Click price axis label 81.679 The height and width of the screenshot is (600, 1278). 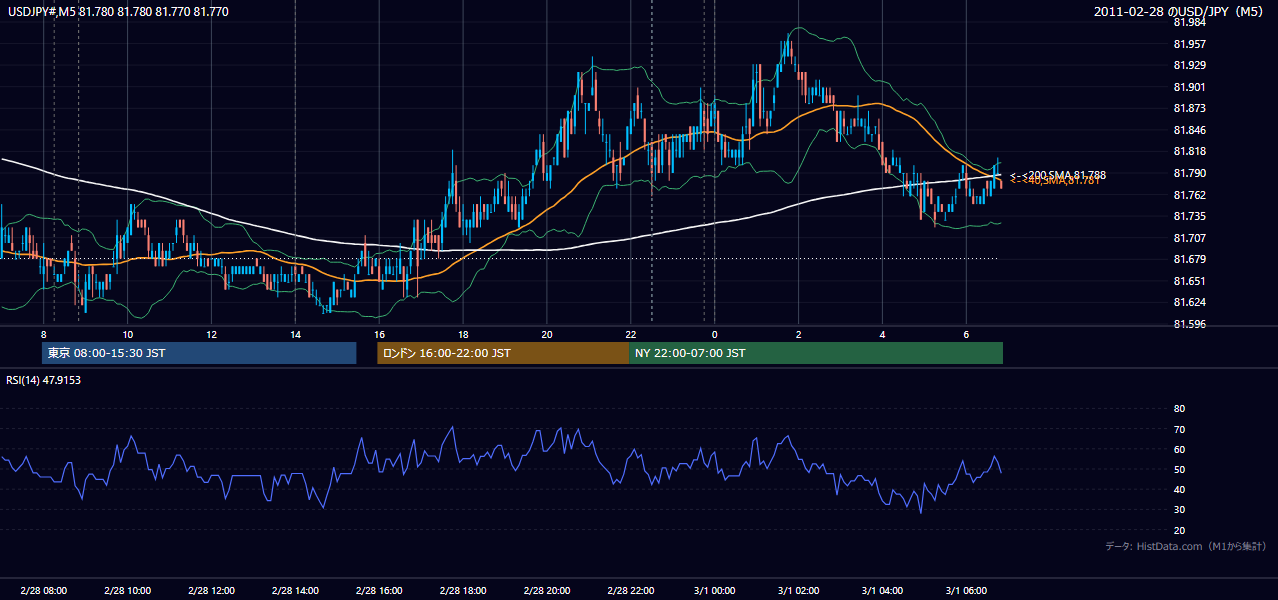click(1189, 260)
